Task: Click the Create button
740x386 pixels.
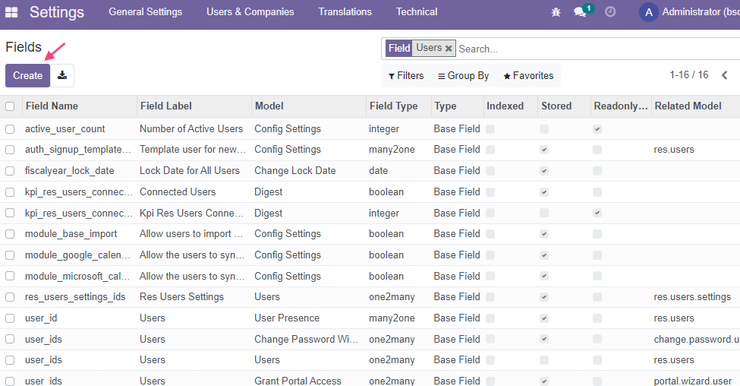Action: coord(28,76)
